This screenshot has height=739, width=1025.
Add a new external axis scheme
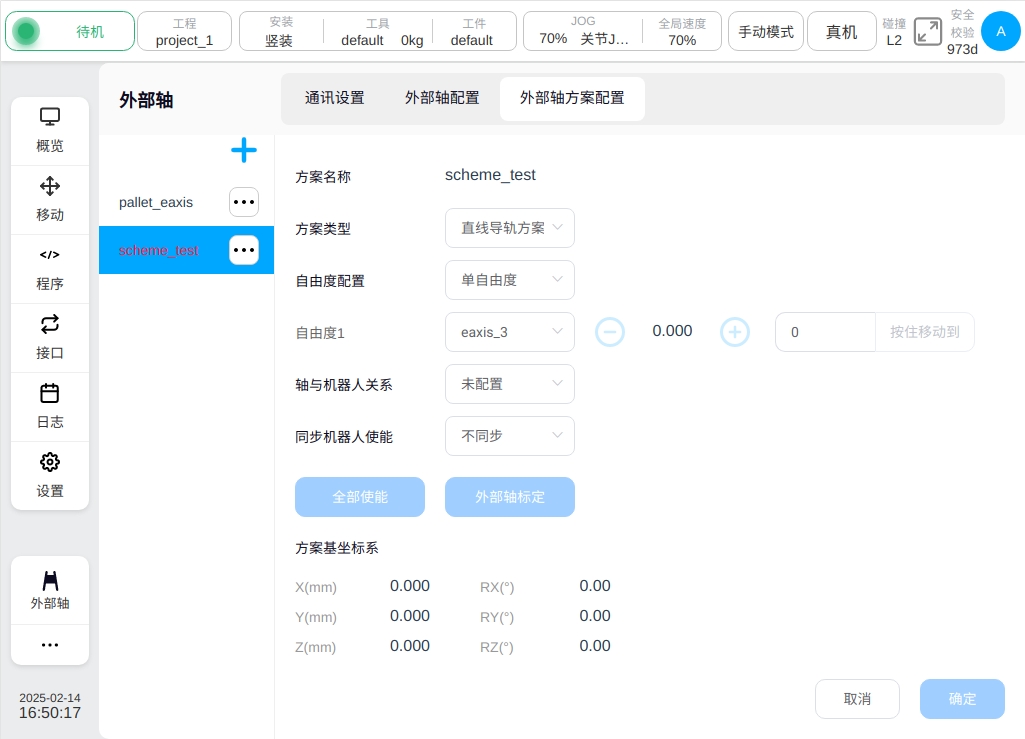[x=244, y=150]
